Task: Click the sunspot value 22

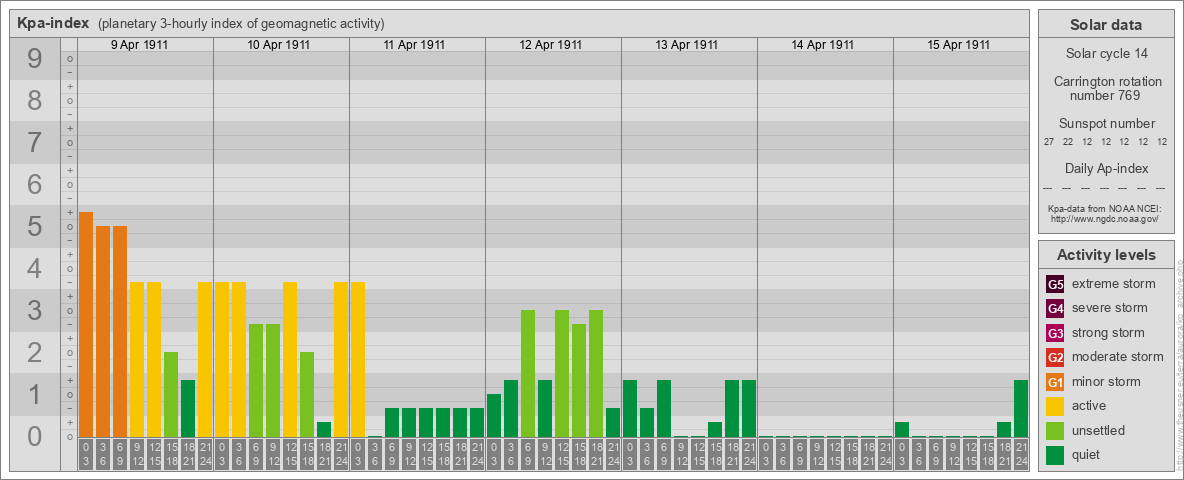Action: [x=1068, y=142]
